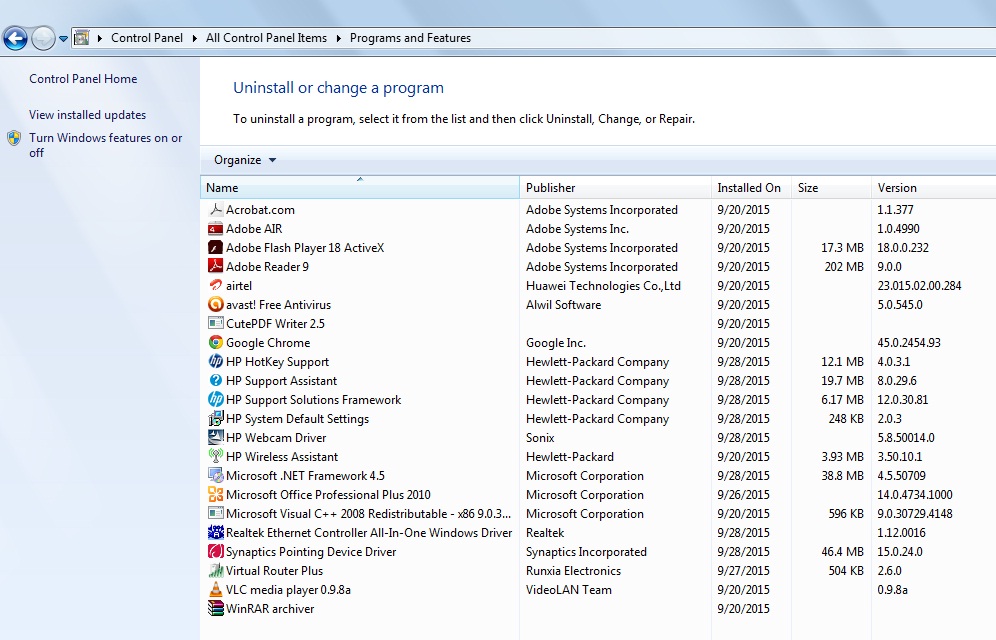Open View installed updates link

click(87, 115)
